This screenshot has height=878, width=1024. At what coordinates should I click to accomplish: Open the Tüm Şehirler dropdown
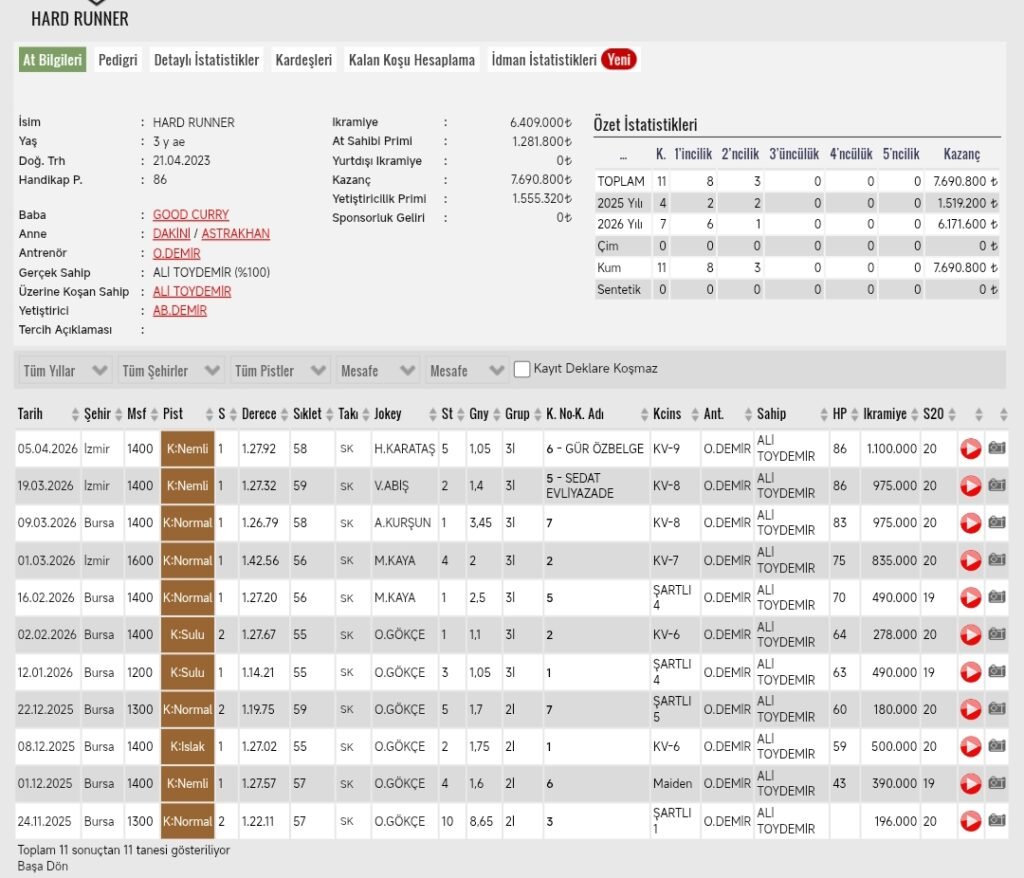pos(171,371)
